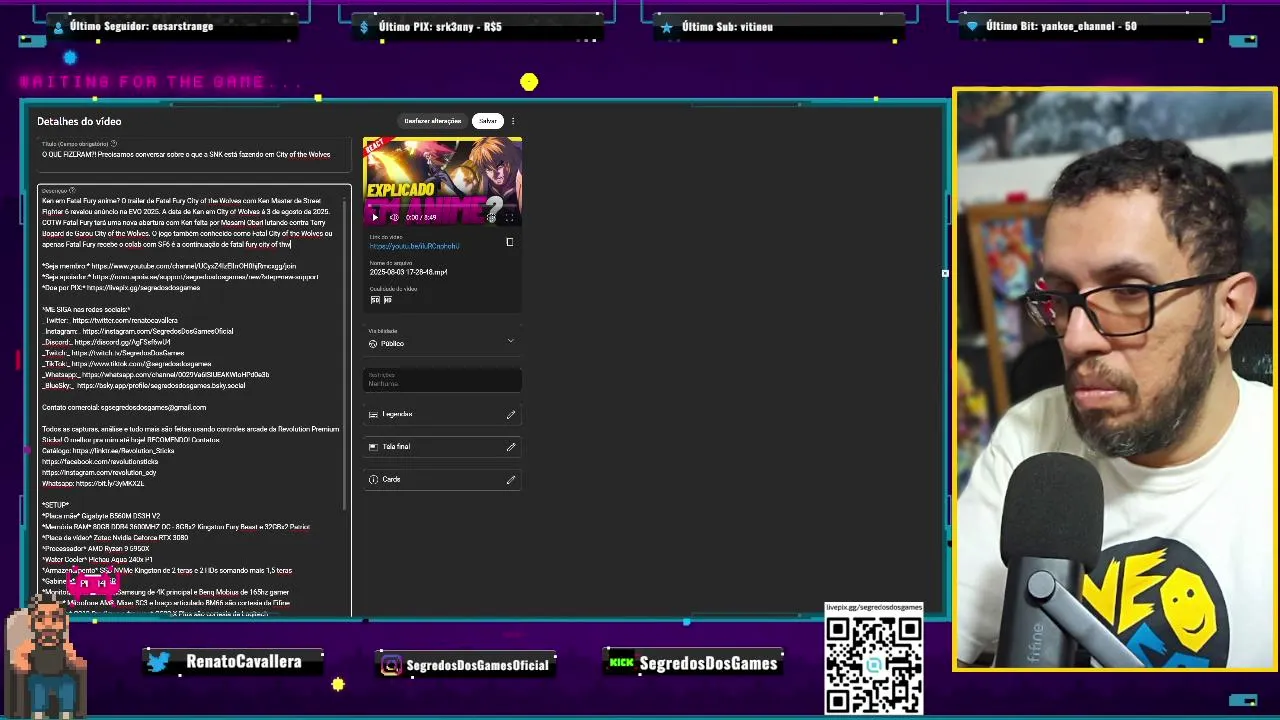Play the video preview
This screenshot has width=1280, height=720.
point(375,217)
